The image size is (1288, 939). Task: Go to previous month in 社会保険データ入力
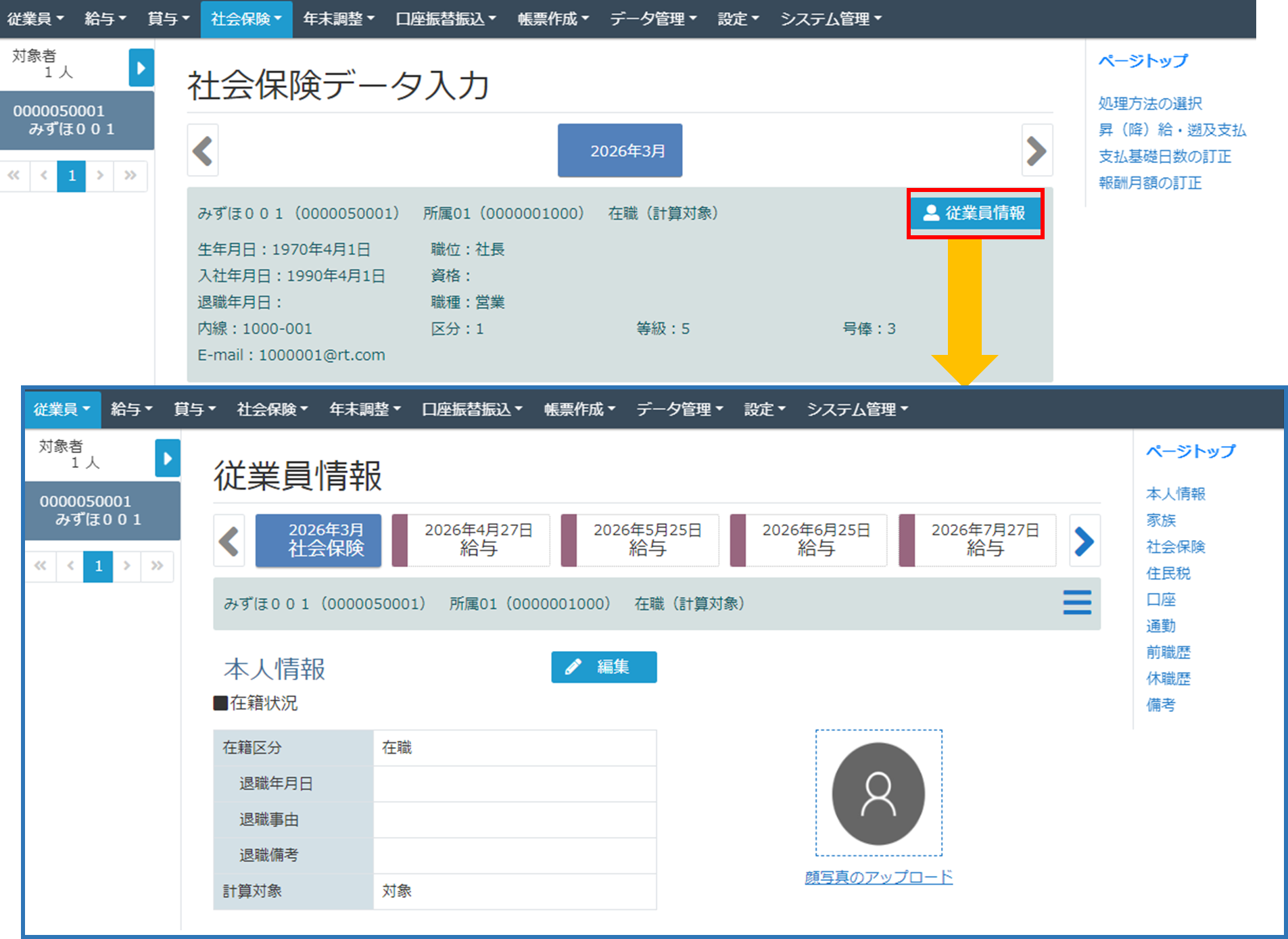click(203, 150)
